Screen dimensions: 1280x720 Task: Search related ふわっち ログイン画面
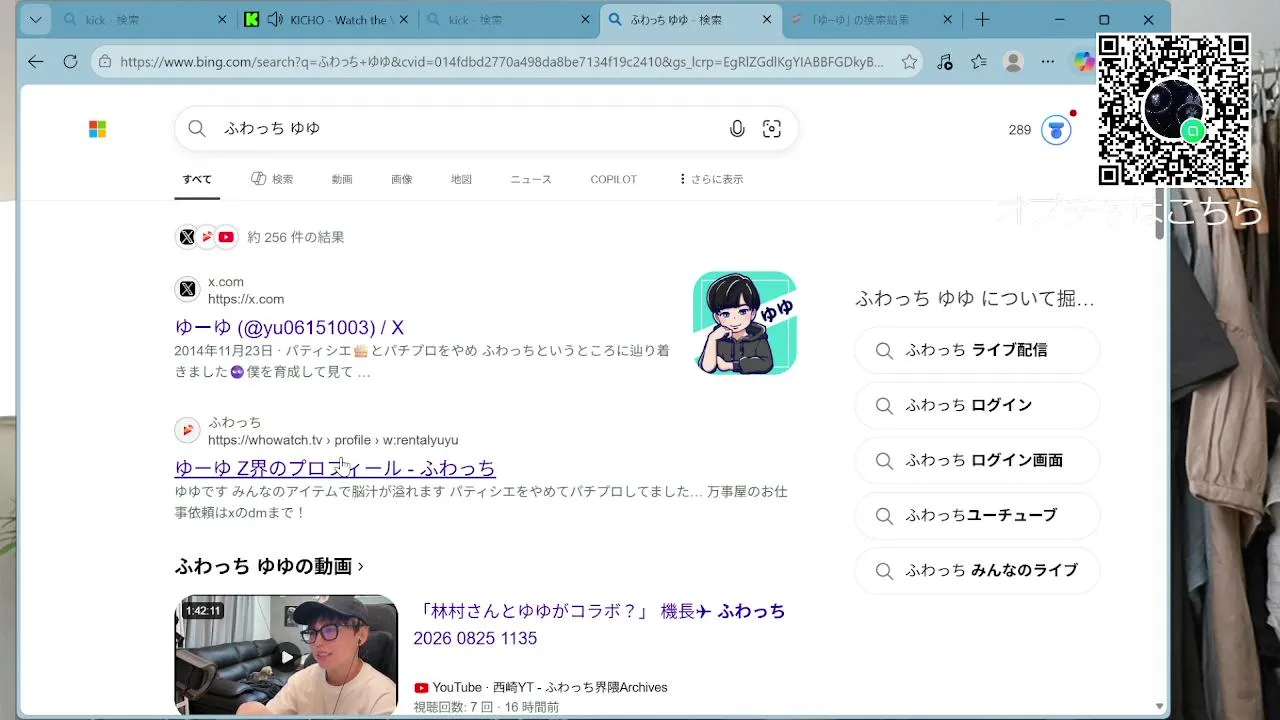977,460
